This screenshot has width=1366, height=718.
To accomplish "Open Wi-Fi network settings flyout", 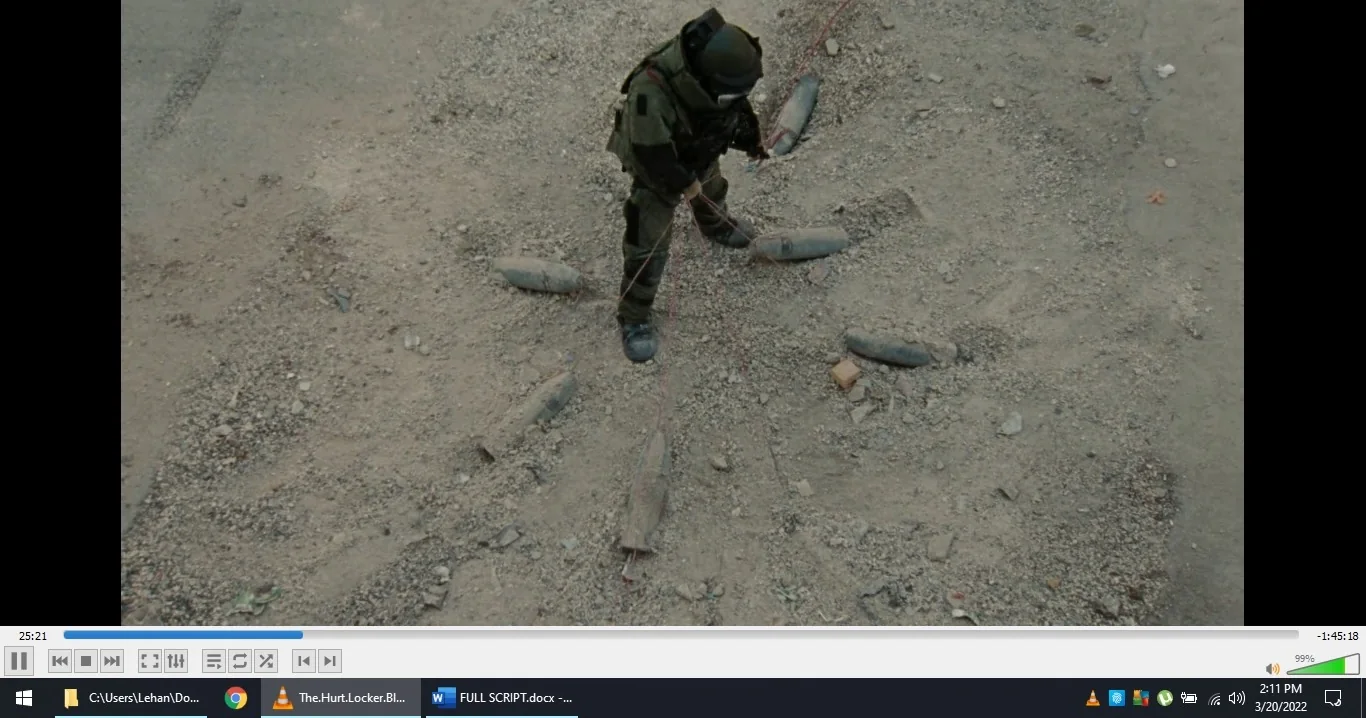I will click(x=1214, y=698).
